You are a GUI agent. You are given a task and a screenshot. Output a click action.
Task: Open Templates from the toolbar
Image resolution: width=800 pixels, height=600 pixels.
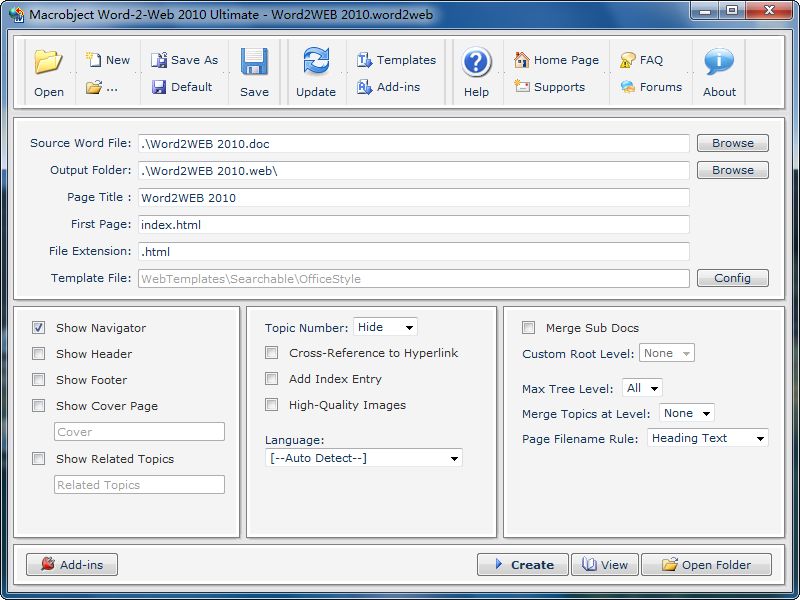[396, 60]
